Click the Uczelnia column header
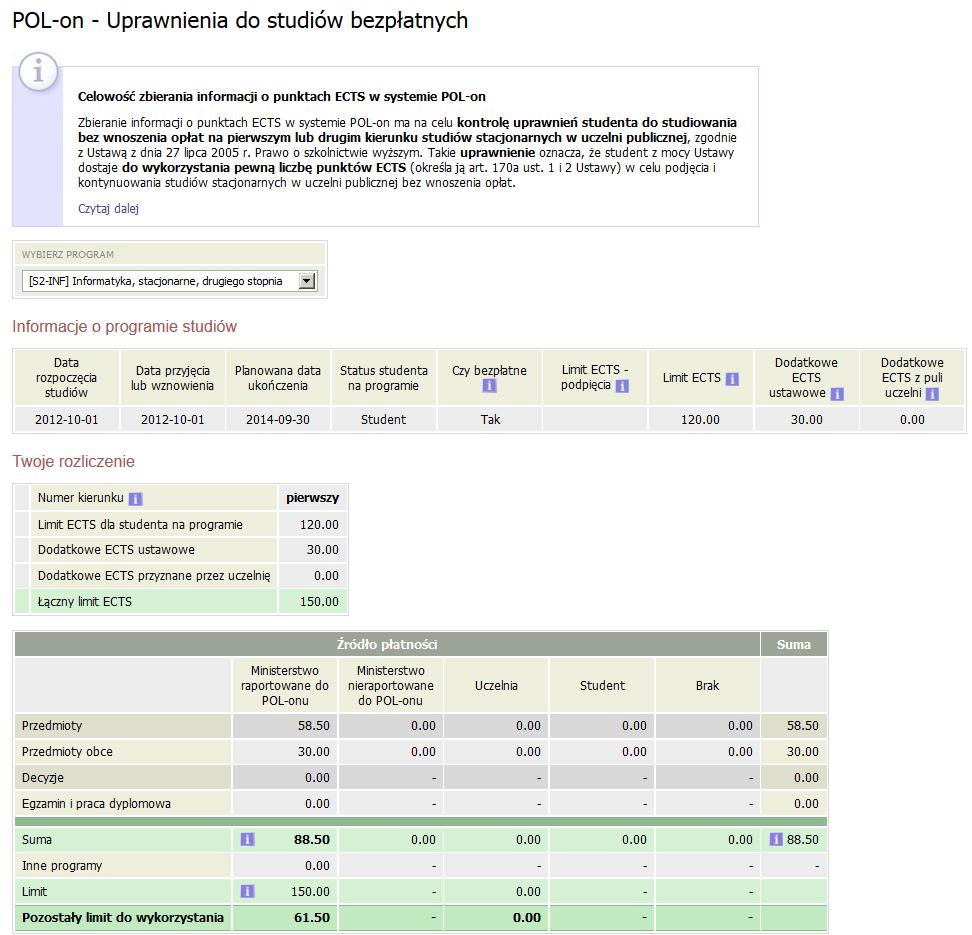The height and width of the screenshot is (935, 972). click(x=496, y=686)
